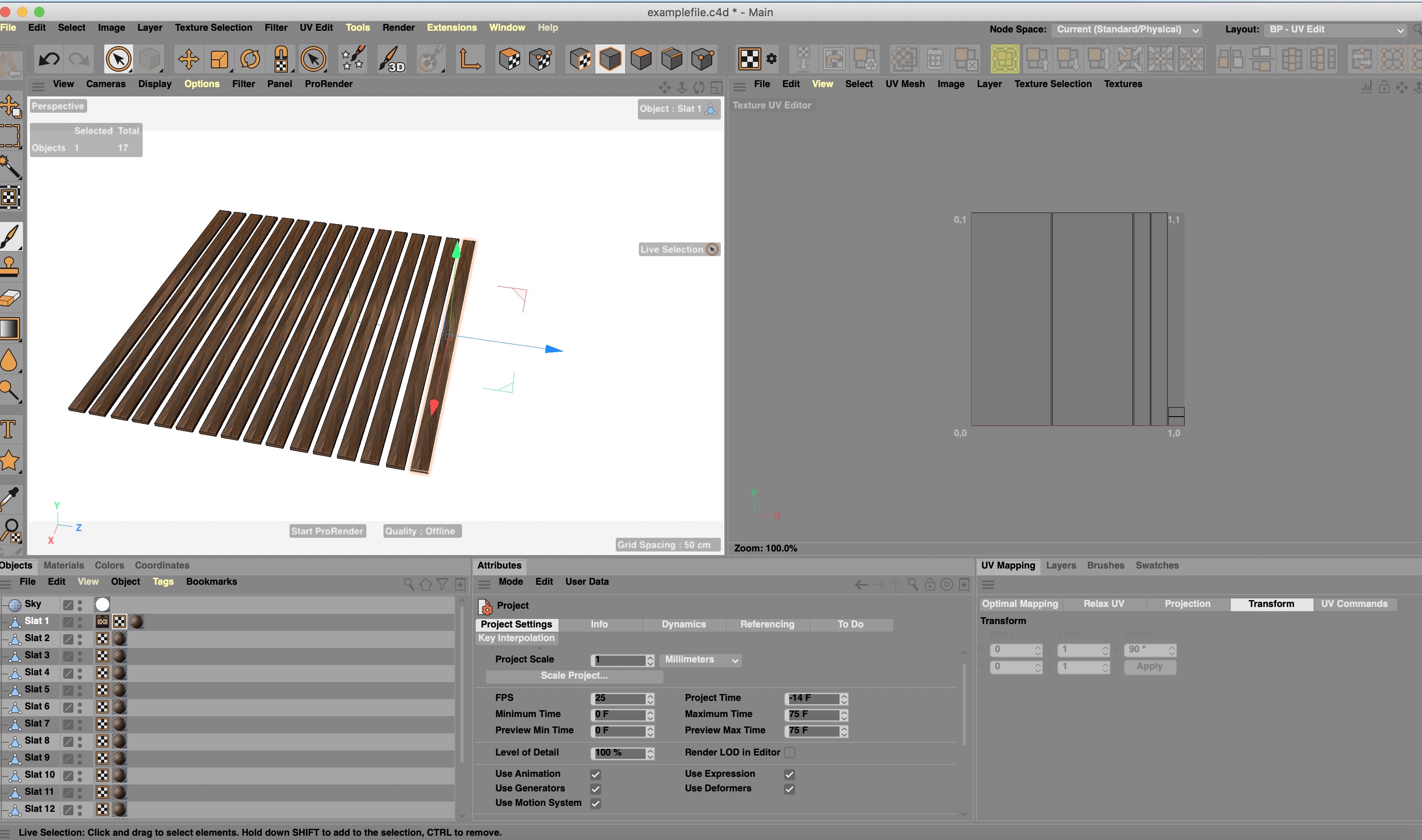Enable Render LOD in Editor checkbox
1422x840 pixels.
(790, 752)
